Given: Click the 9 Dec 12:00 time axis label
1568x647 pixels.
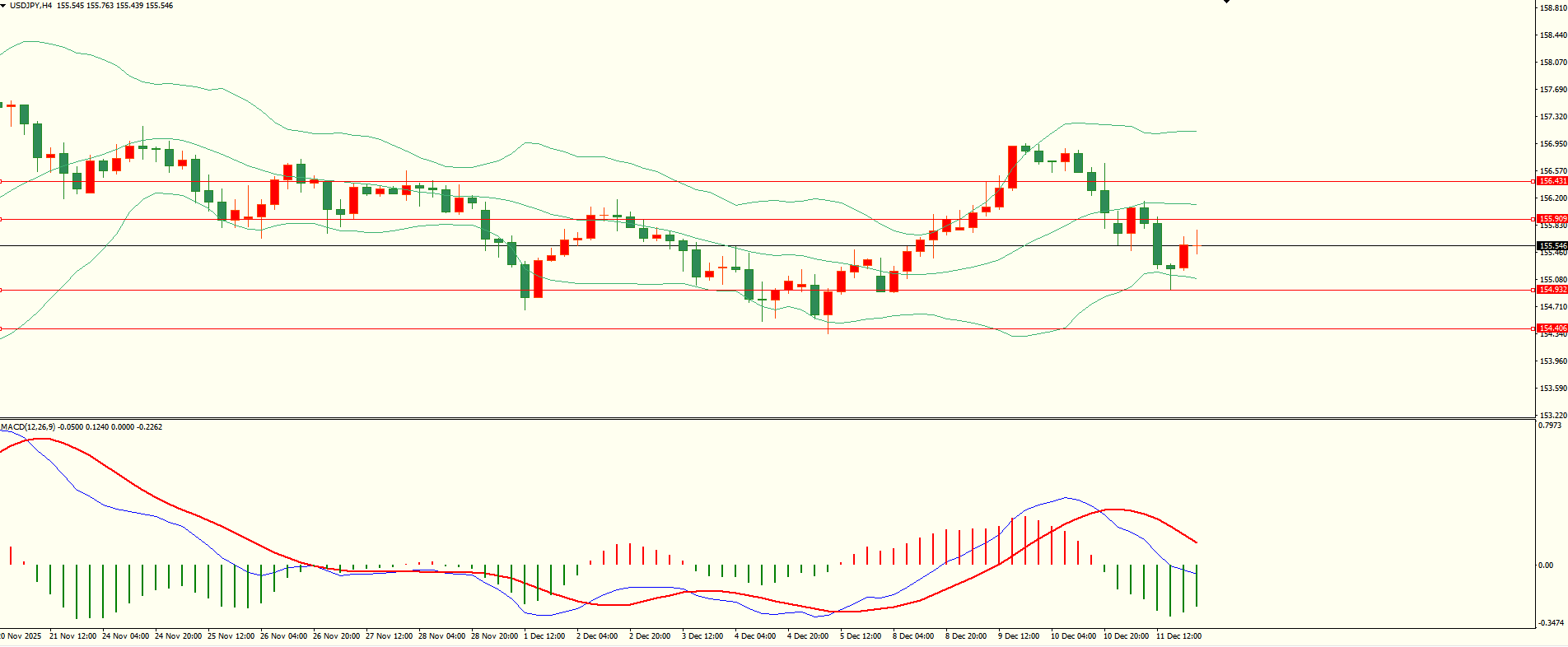Looking at the screenshot, I should click(x=1019, y=636).
